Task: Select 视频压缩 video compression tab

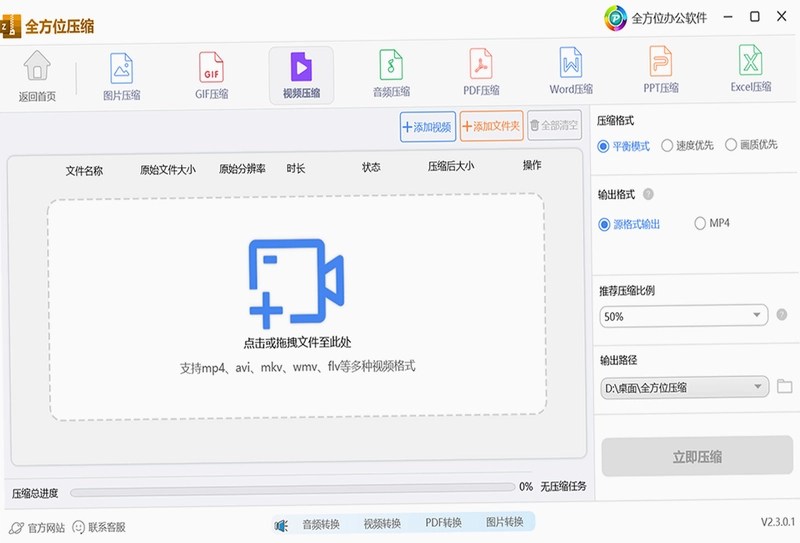Action: point(302,75)
